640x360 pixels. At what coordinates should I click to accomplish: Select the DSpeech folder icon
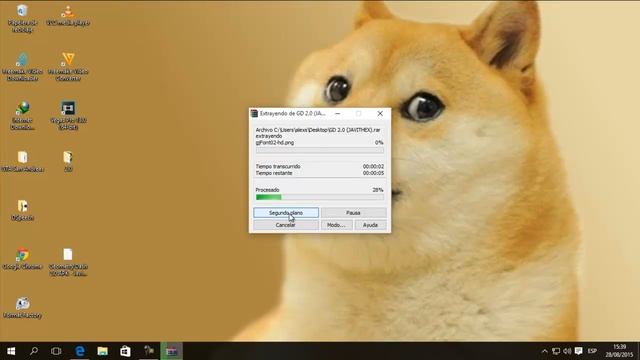22,210
